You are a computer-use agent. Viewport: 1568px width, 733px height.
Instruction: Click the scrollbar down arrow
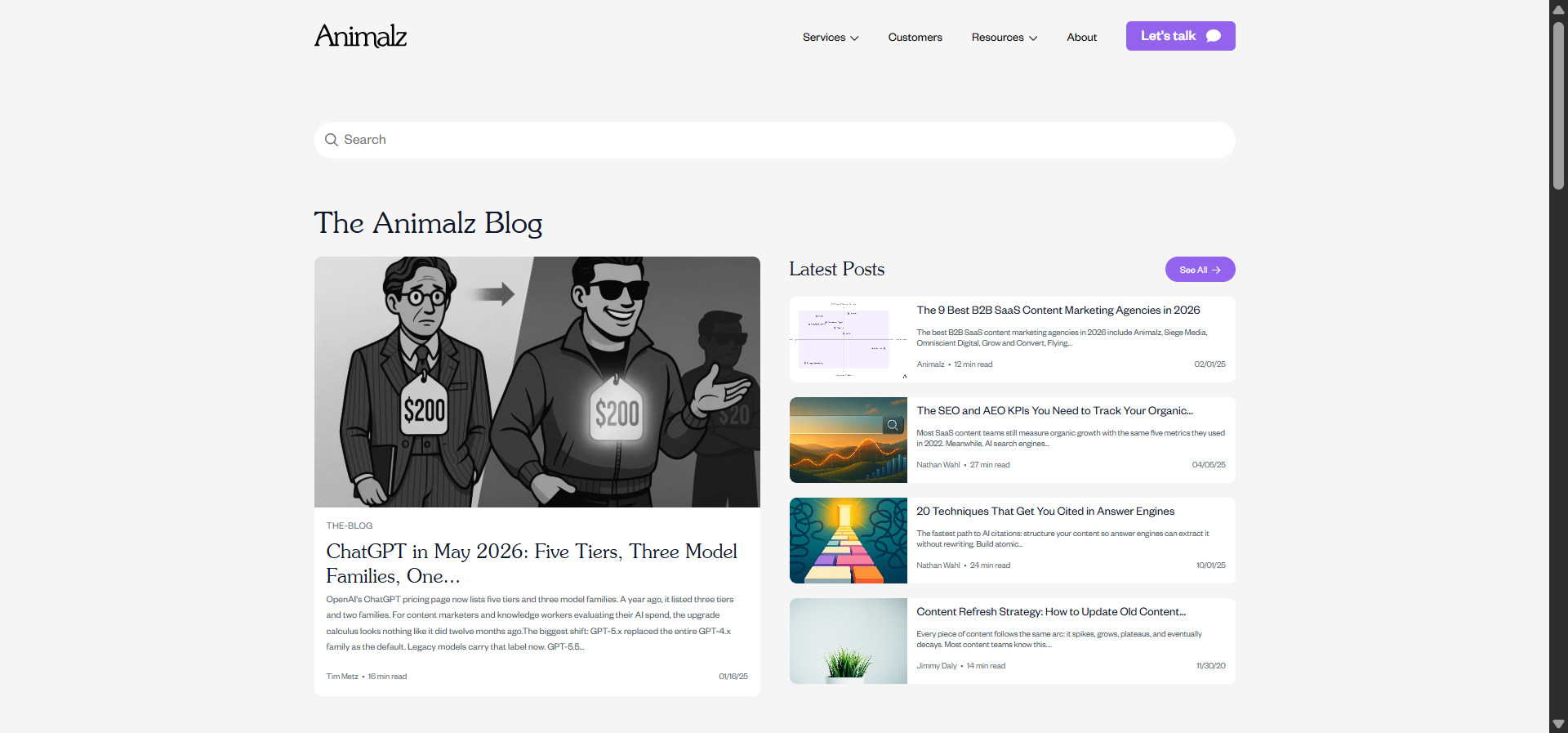click(x=1558, y=724)
